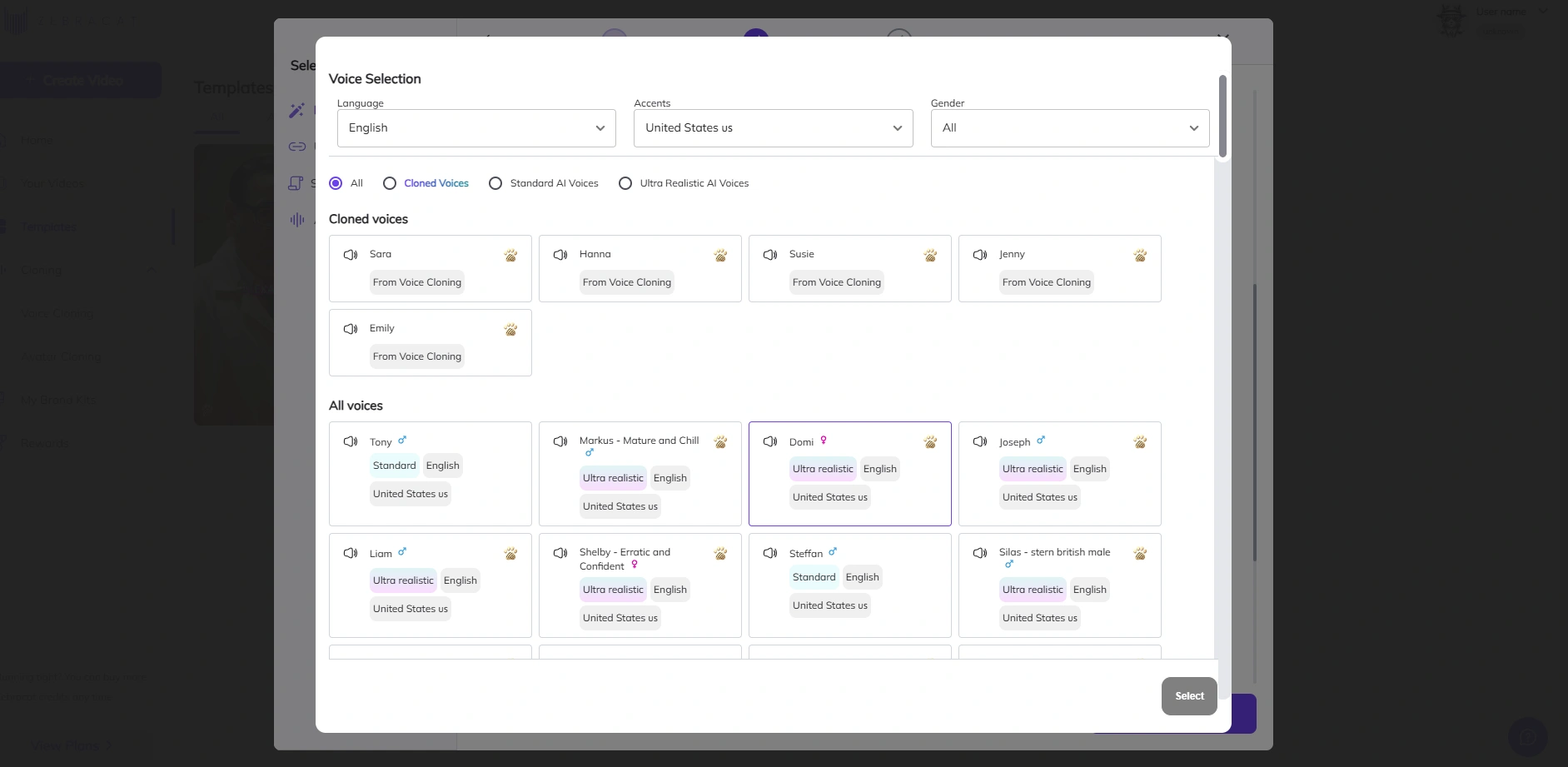Play the Hanna voice preview speaker
The width and height of the screenshot is (1568, 767).
[x=560, y=255]
